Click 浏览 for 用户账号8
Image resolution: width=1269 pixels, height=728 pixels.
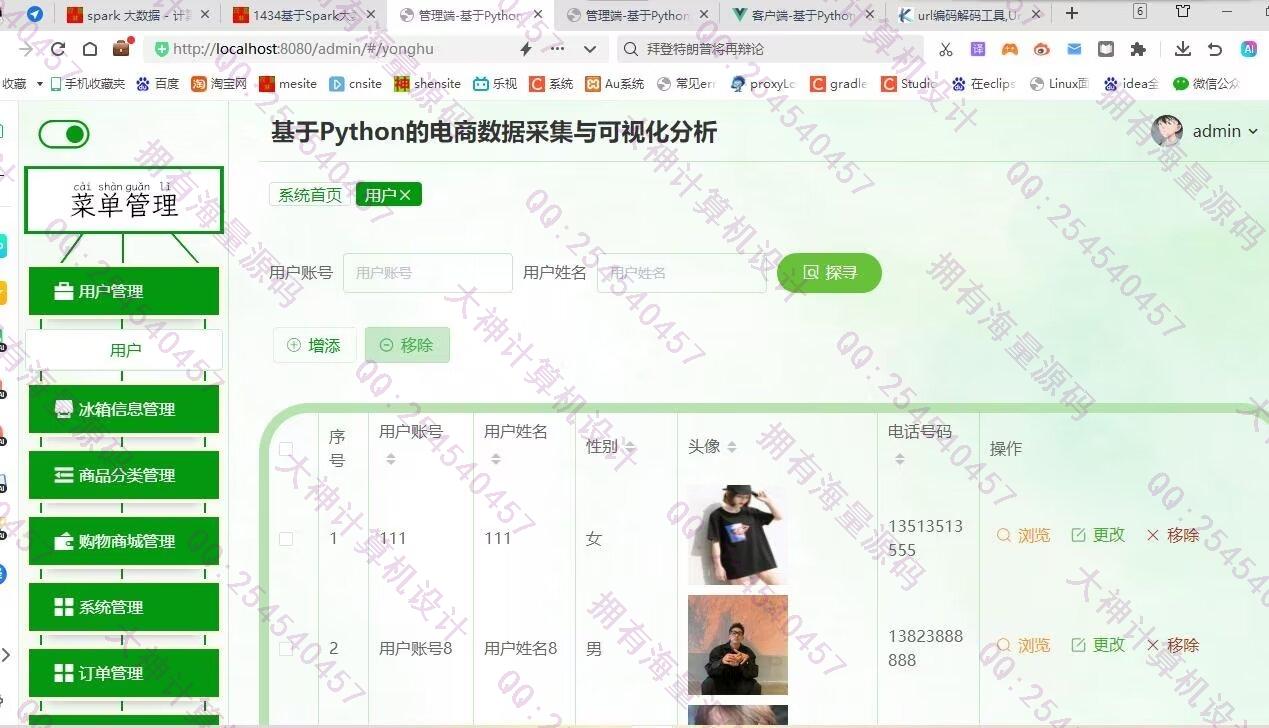pyautogui.click(x=1024, y=645)
